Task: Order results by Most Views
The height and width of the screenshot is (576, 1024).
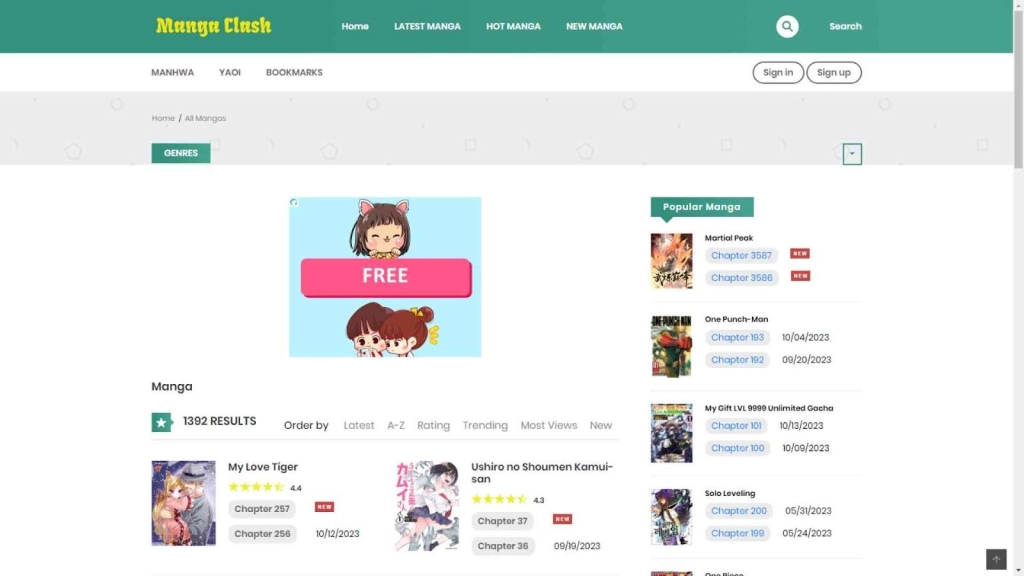Action: coord(549,425)
